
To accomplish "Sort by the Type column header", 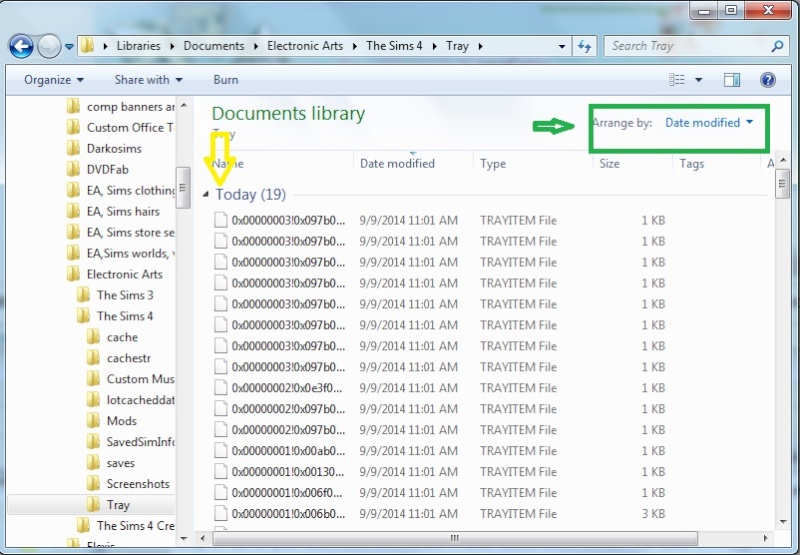I will [532, 164].
